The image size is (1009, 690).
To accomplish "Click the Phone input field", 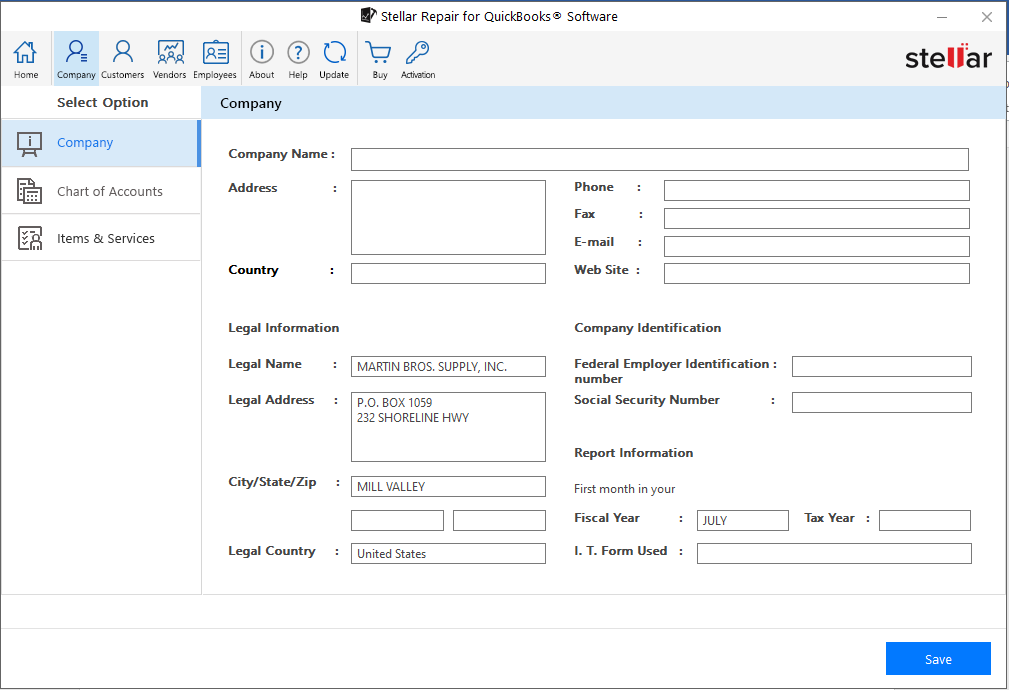I will coord(817,191).
